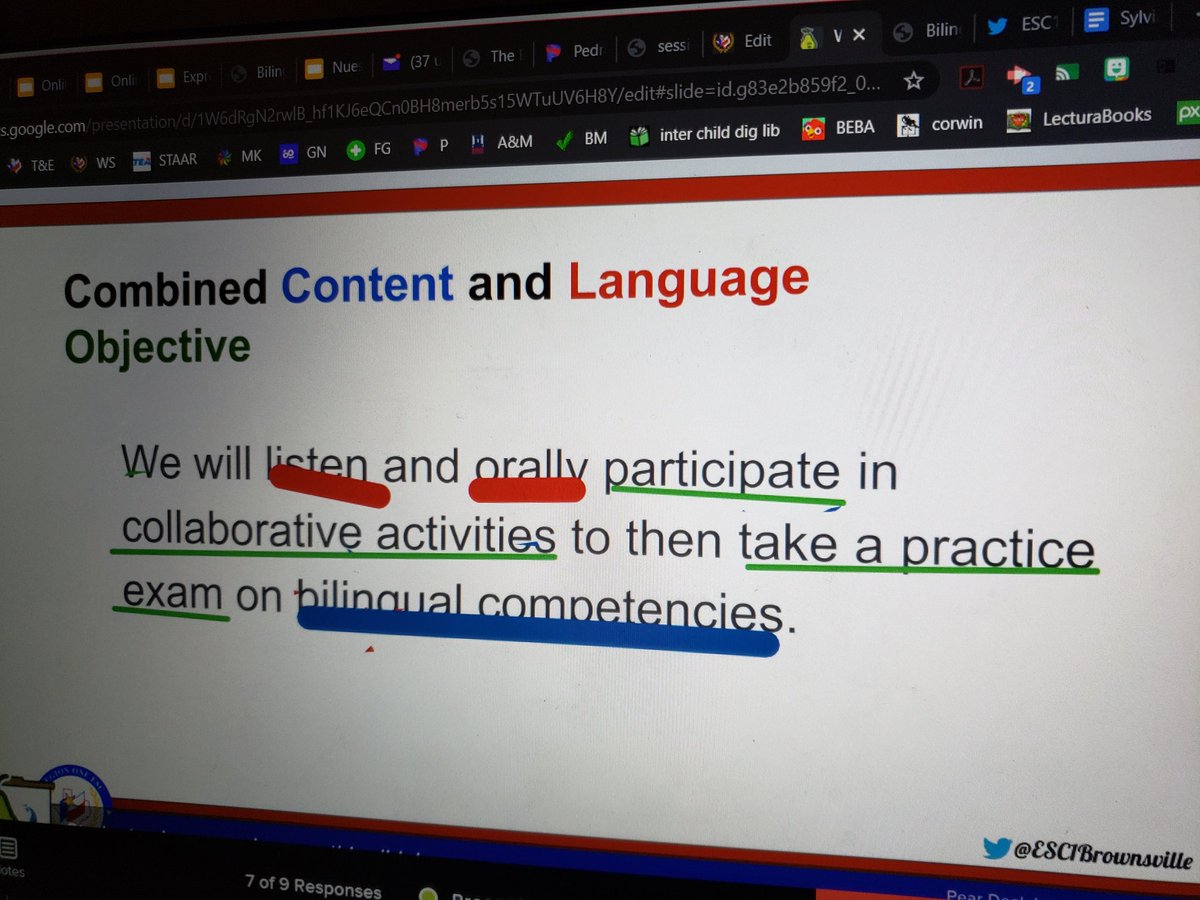
Task: Open the 'inter child dig lib' bookmark
Action: click(704, 133)
